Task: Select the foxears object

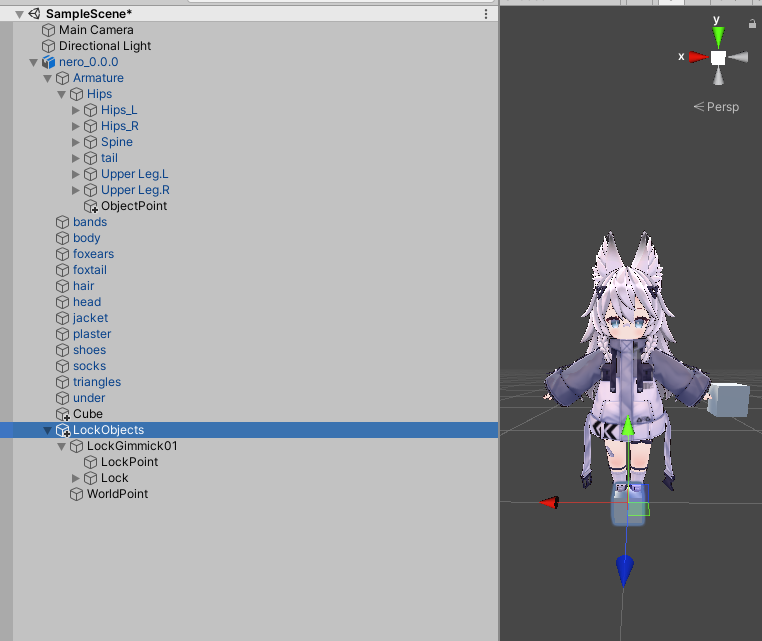Action: tap(93, 254)
